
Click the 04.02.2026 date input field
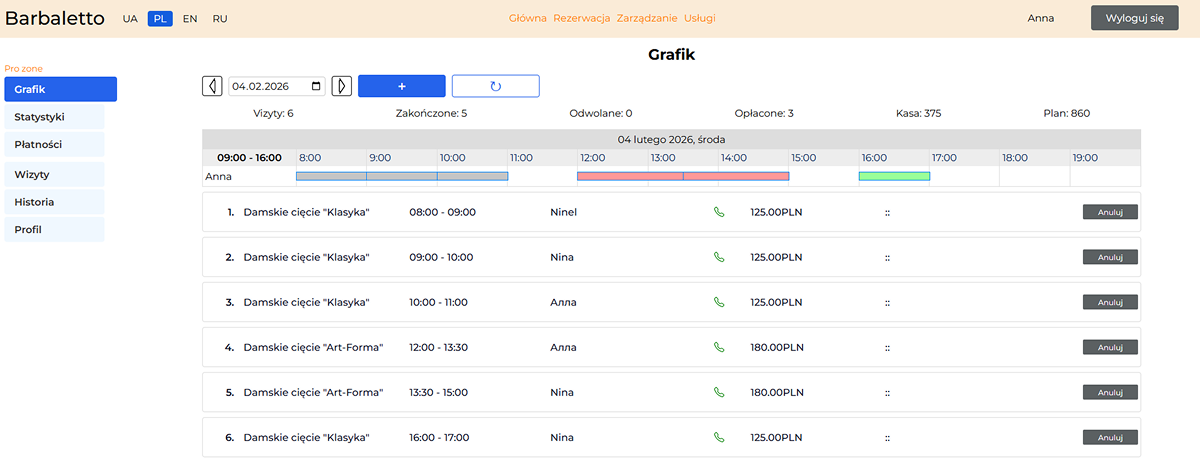pyautogui.click(x=268, y=86)
